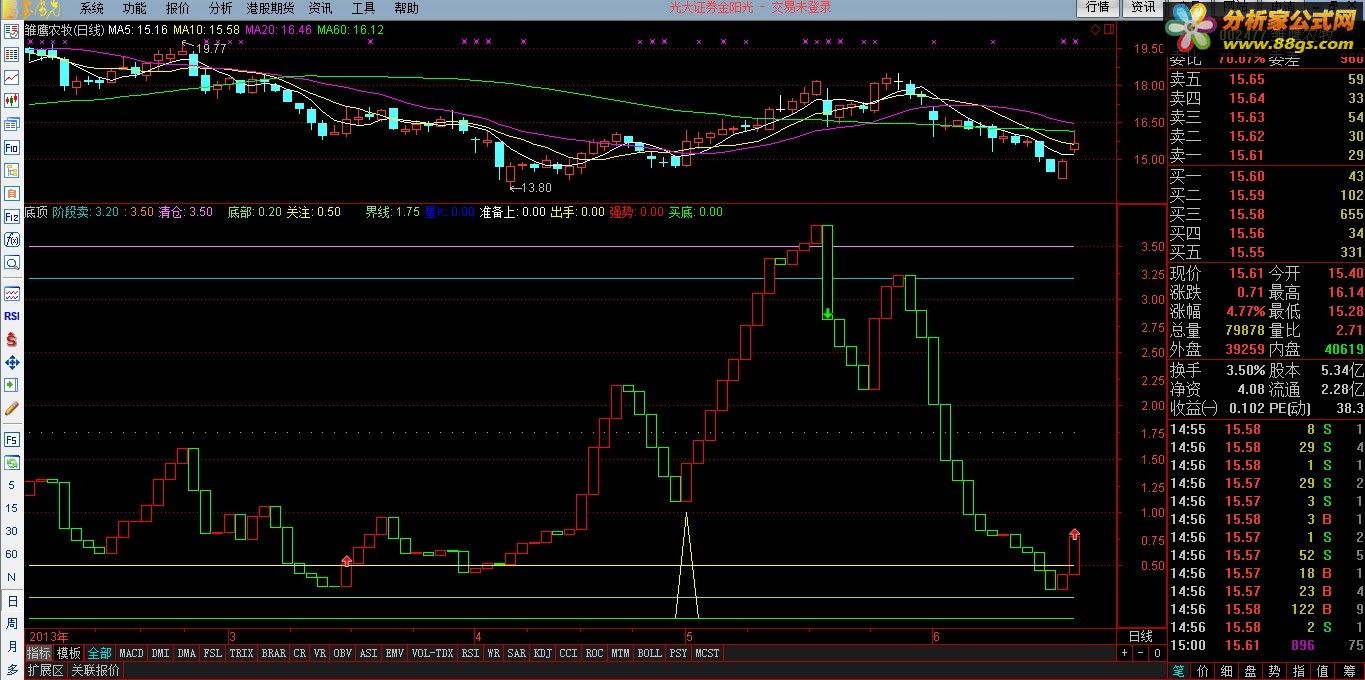Open the quote list icon atop sidebar
Viewport: 1365px width, 680px height.
12,32
